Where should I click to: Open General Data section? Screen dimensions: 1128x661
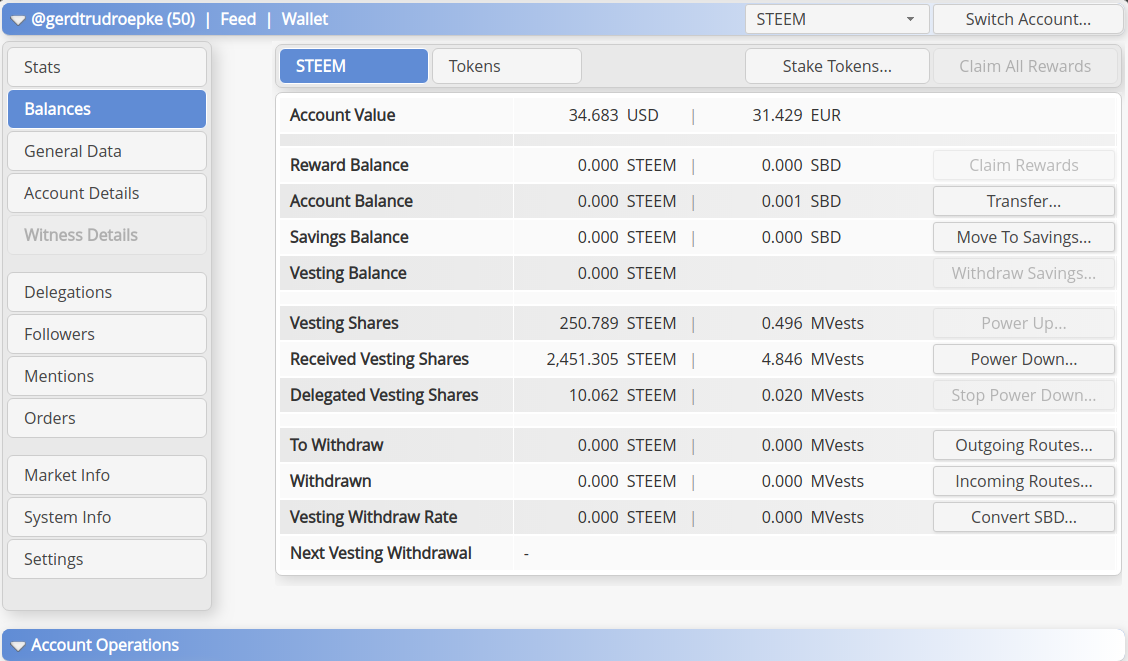(x=107, y=151)
